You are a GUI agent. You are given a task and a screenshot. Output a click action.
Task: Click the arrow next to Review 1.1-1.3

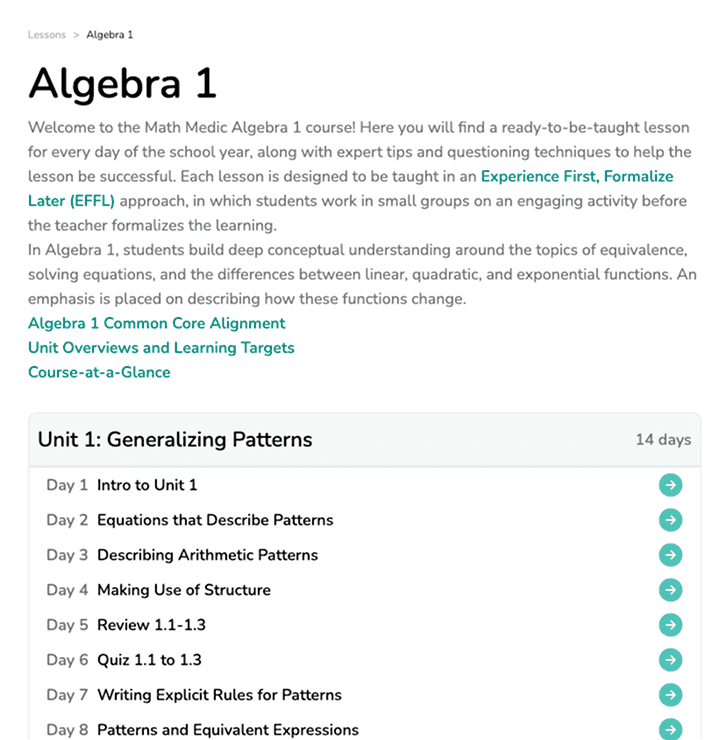[670, 625]
